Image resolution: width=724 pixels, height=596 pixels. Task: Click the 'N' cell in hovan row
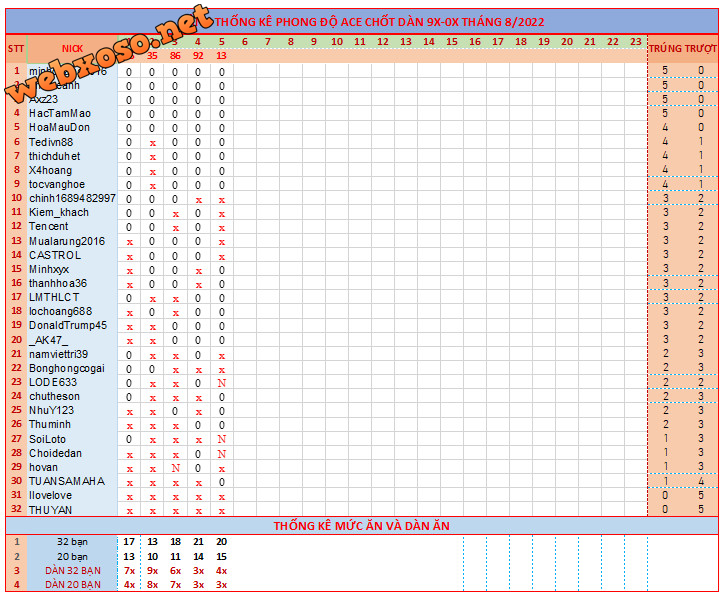pyautogui.click(x=175, y=468)
